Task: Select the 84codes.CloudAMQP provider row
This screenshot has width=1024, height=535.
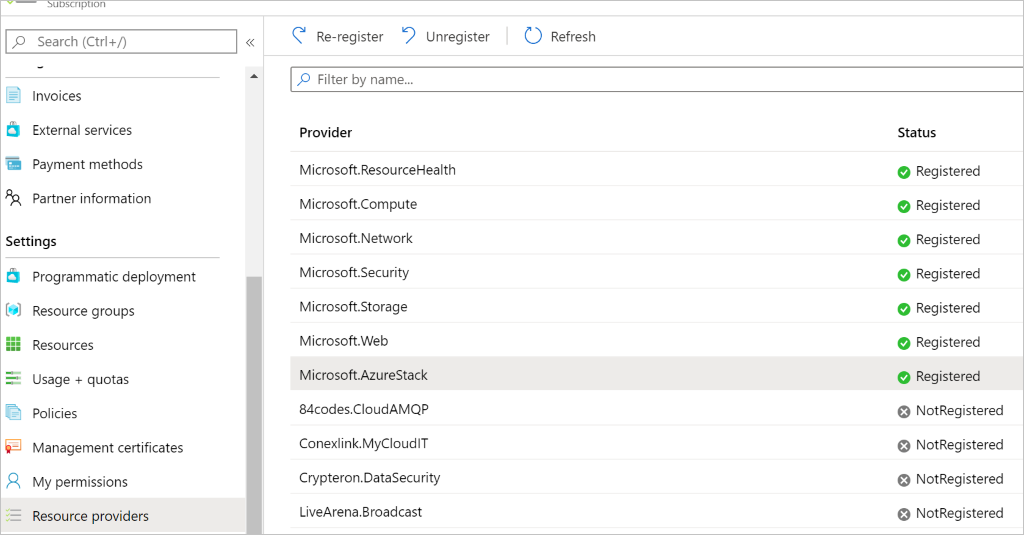Action: point(656,410)
